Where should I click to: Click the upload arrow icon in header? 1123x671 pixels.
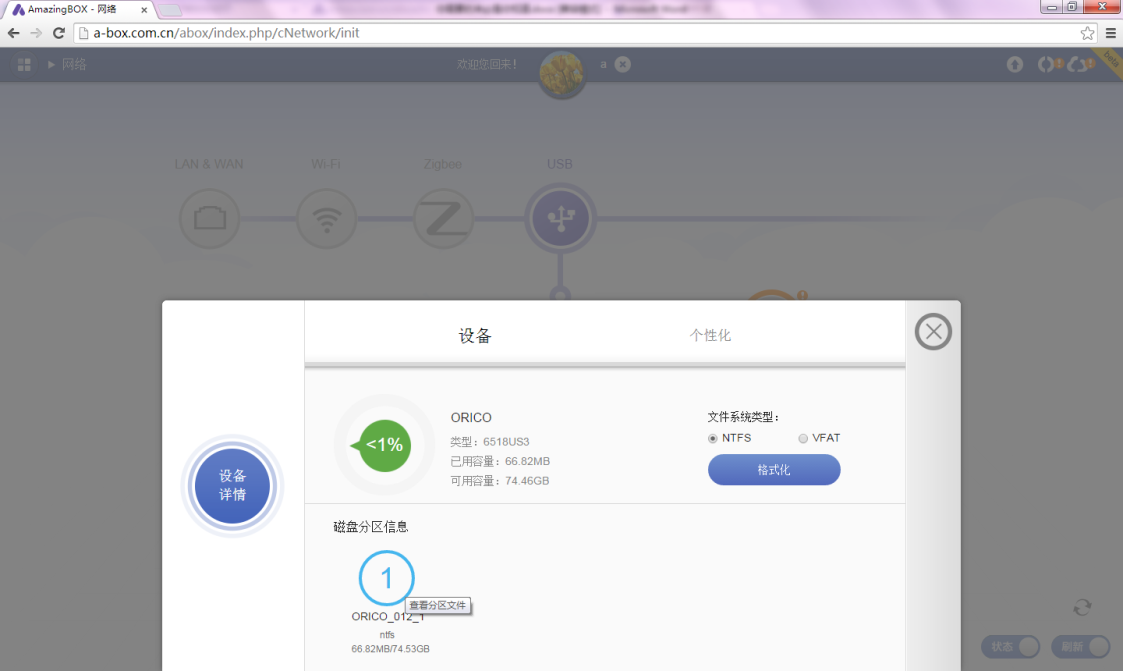point(1015,65)
